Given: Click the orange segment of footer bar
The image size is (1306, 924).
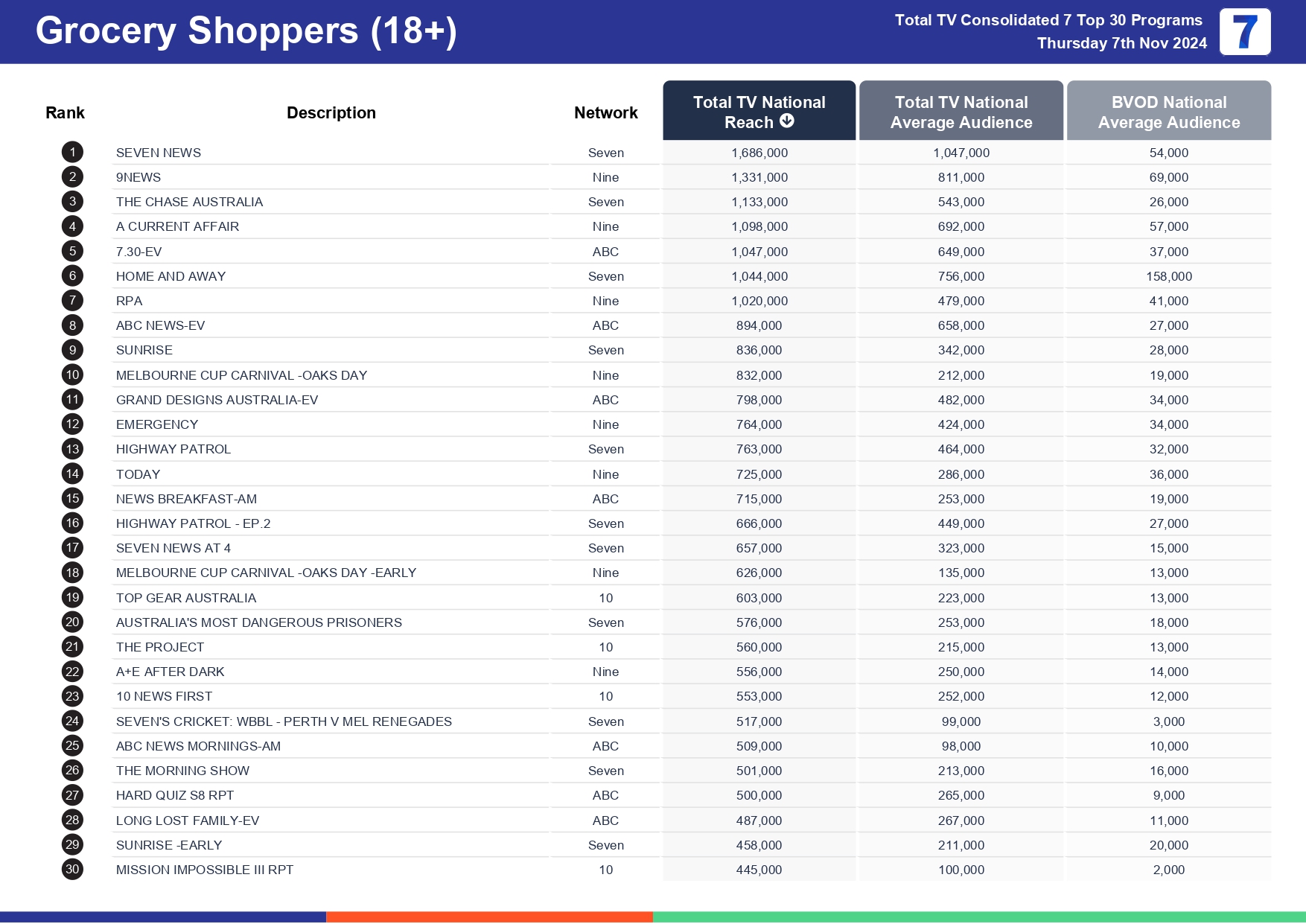Looking at the screenshot, I should 489,917.
